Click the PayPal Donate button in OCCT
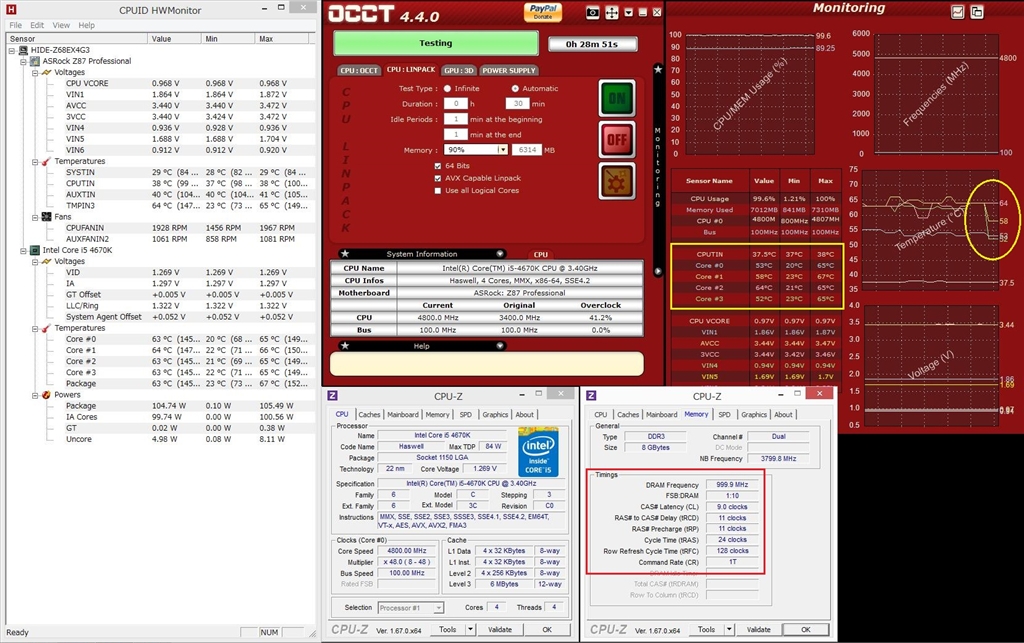The width and height of the screenshot is (1024, 643). pyautogui.click(x=543, y=12)
